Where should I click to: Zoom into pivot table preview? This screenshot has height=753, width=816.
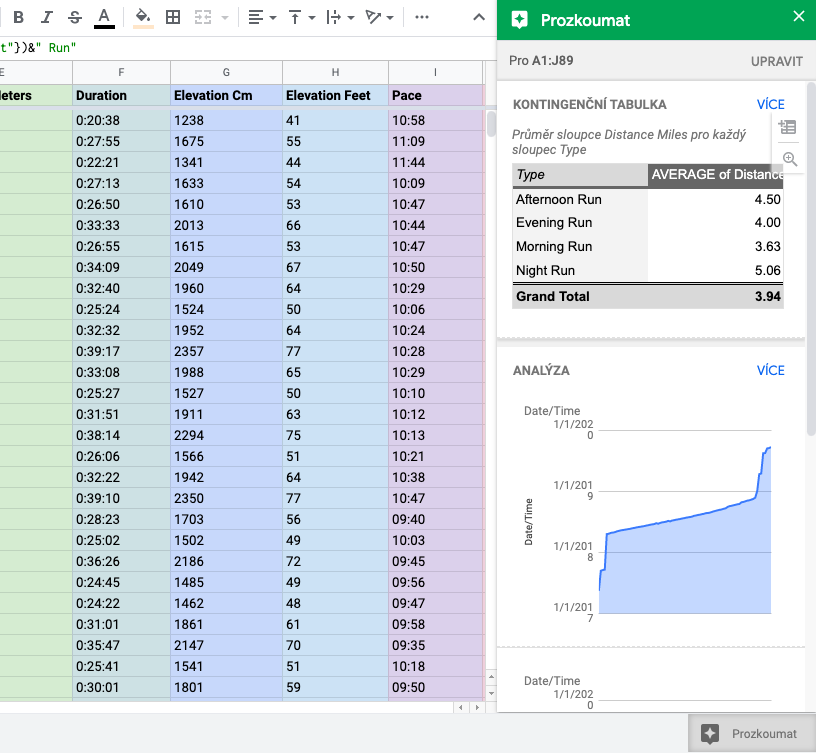[x=789, y=159]
